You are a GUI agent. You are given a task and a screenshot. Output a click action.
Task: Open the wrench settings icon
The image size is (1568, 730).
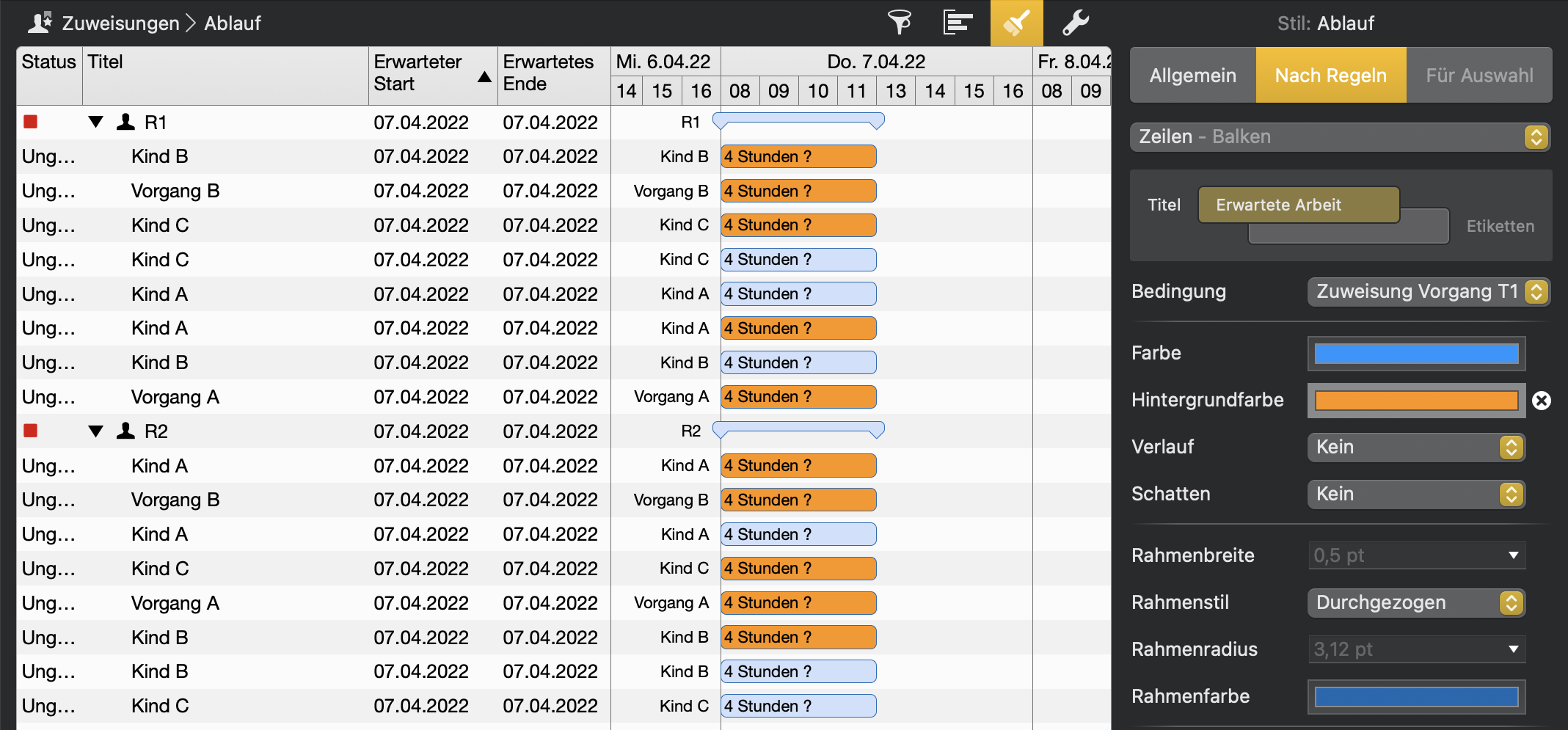pyautogui.click(x=1075, y=23)
